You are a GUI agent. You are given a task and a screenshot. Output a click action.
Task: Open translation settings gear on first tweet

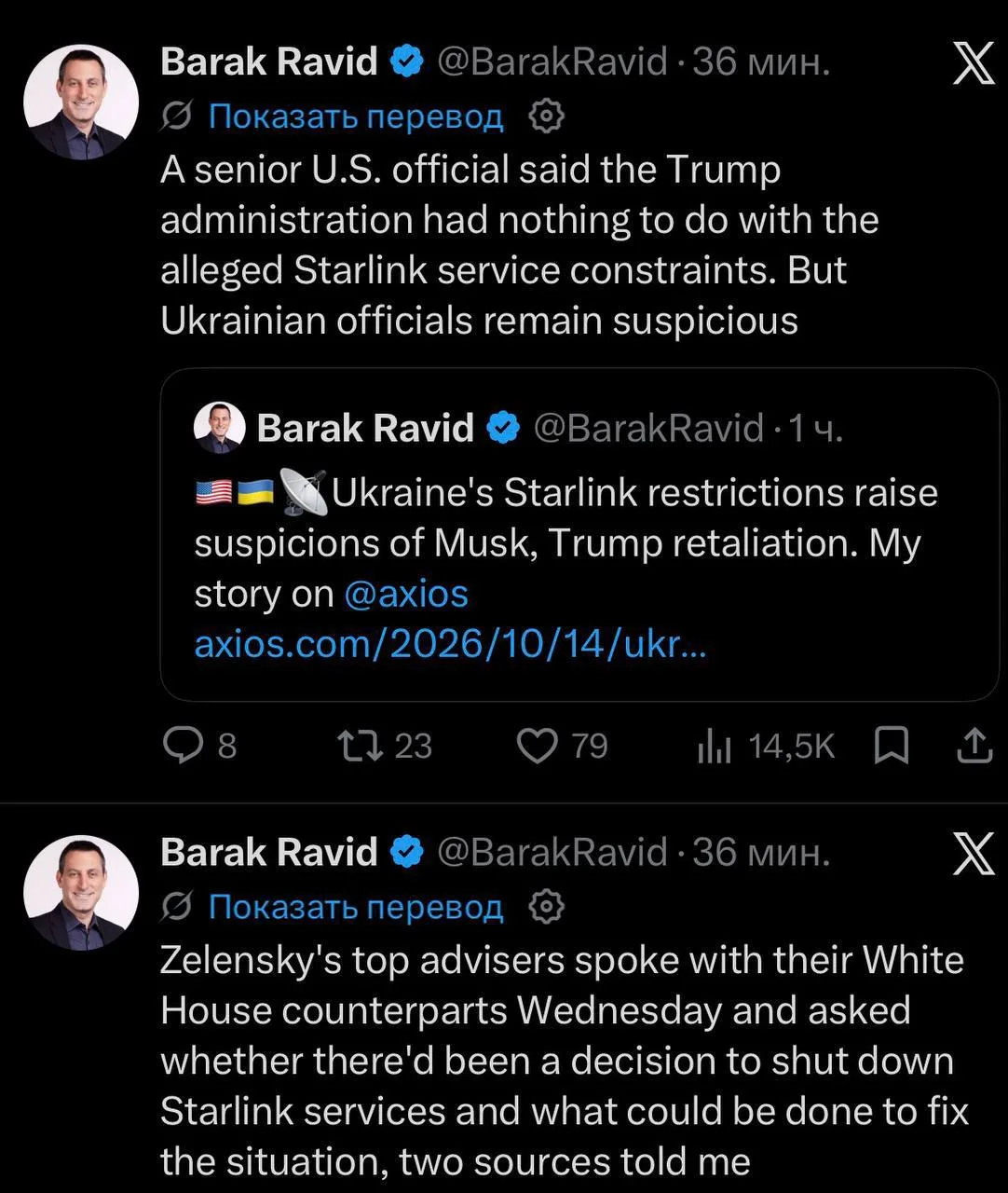[547, 117]
